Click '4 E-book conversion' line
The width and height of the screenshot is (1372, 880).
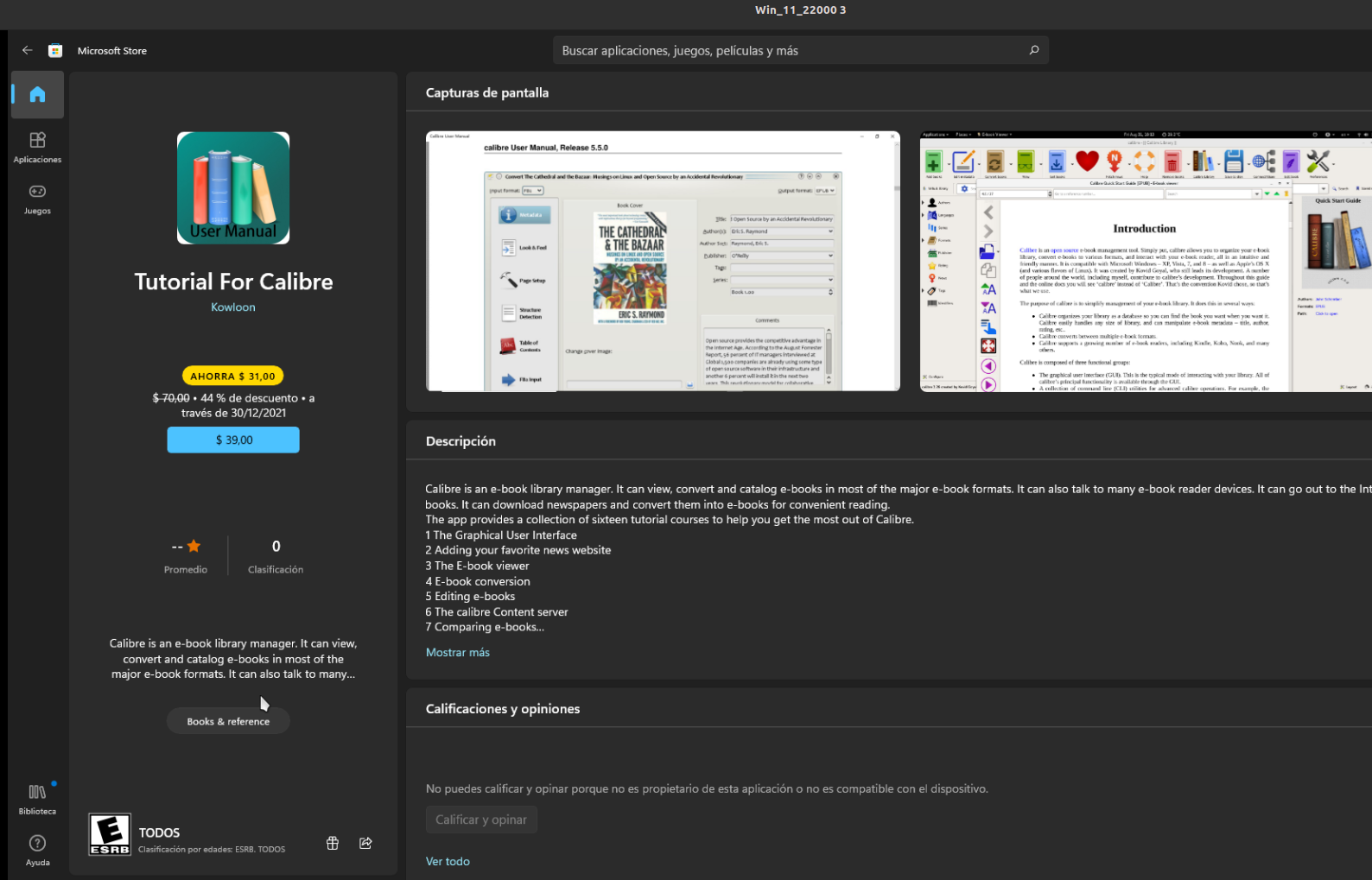(x=478, y=581)
